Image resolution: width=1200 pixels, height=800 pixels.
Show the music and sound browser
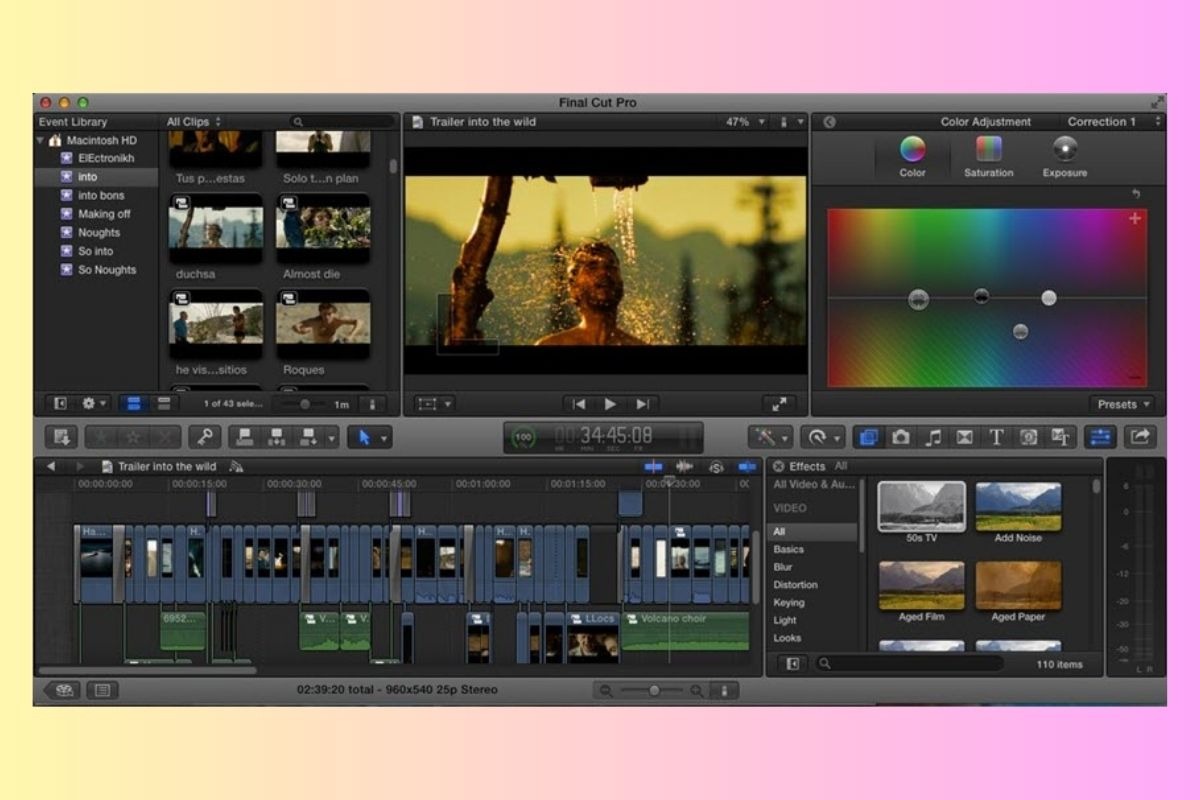click(933, 437)
